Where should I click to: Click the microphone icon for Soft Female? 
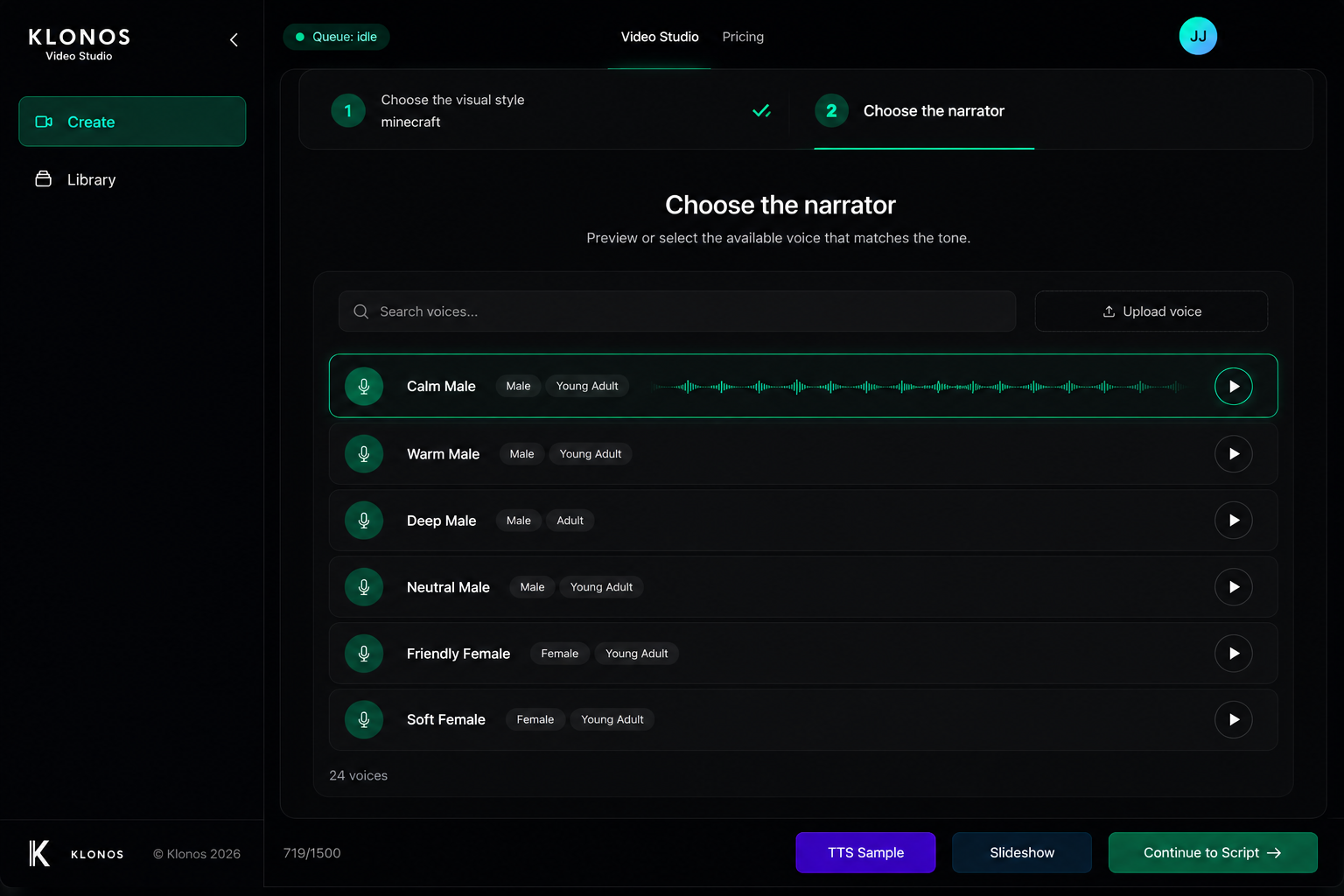(x=364, y=719)
